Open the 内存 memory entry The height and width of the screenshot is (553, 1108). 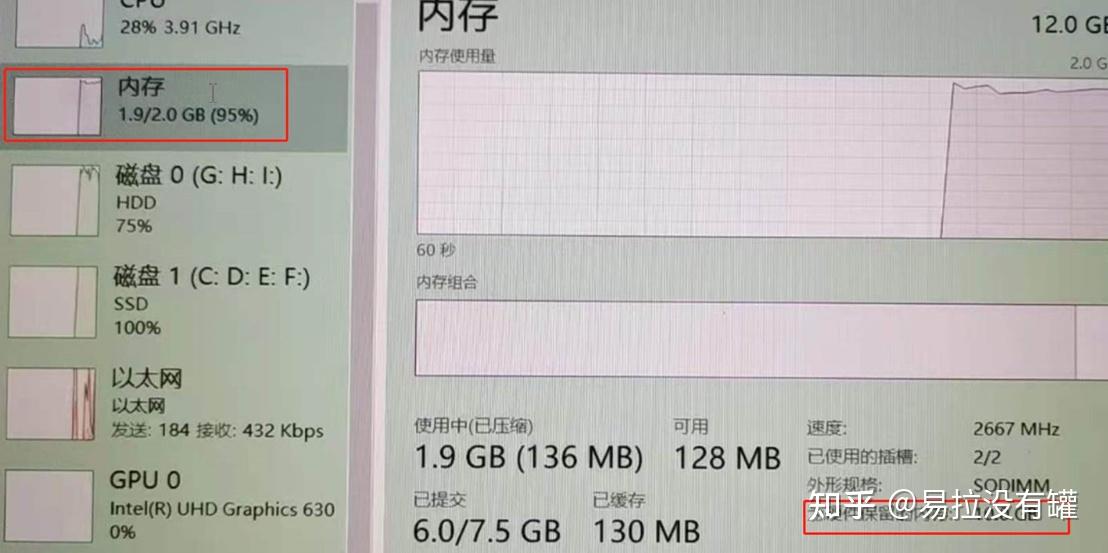click(x=173, y=105)
